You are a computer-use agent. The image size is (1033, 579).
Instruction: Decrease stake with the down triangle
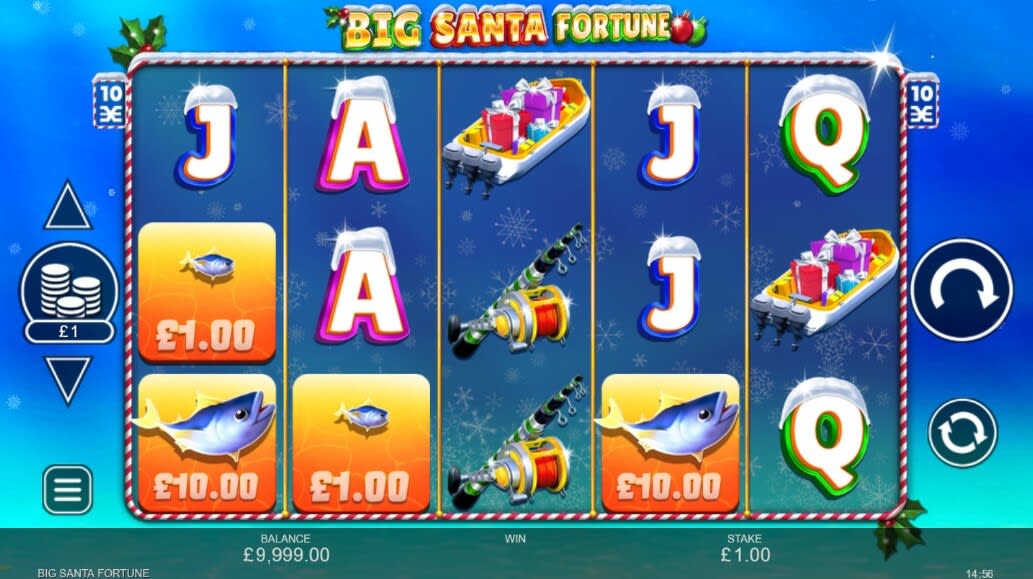click(x=67, y=380)
